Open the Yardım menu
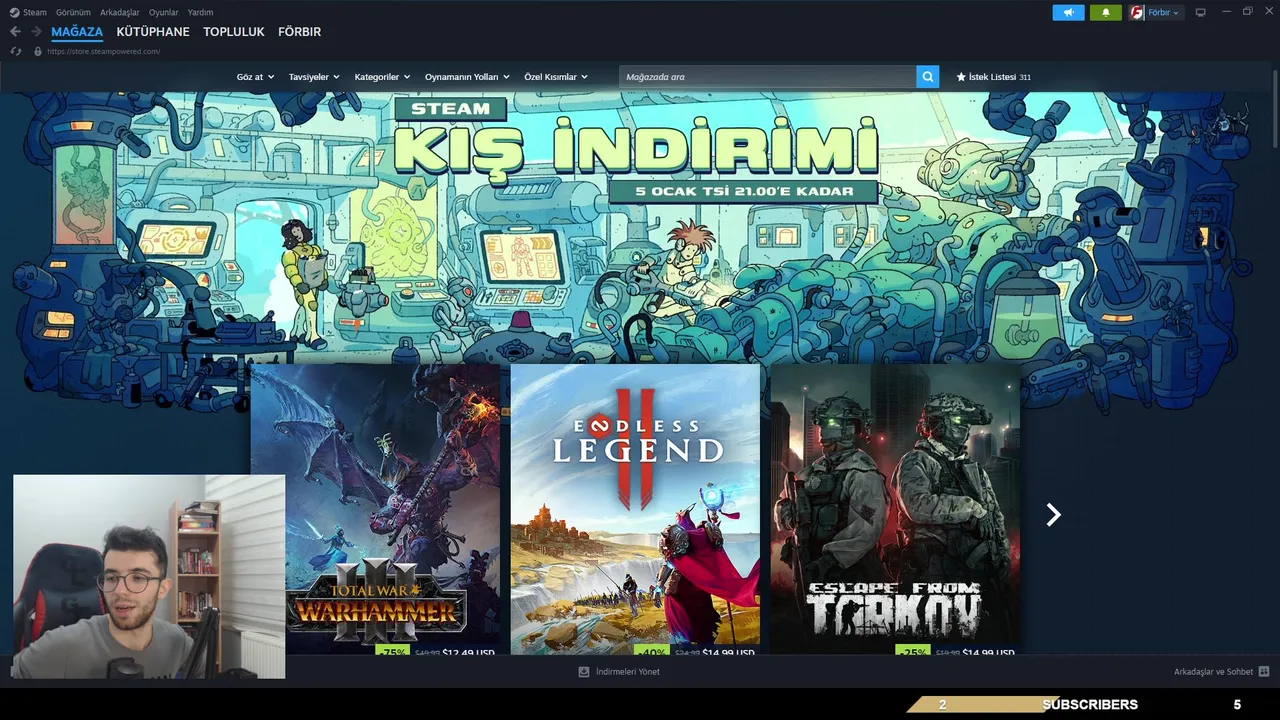 point(200,12)
